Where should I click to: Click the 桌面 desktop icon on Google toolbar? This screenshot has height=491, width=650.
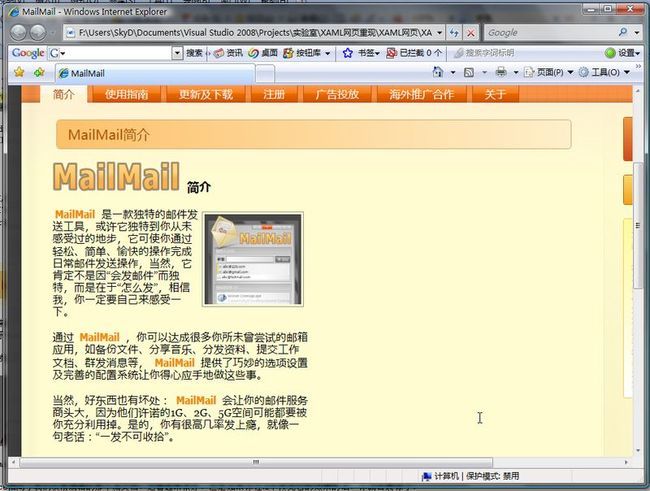(x=253, y=53)
